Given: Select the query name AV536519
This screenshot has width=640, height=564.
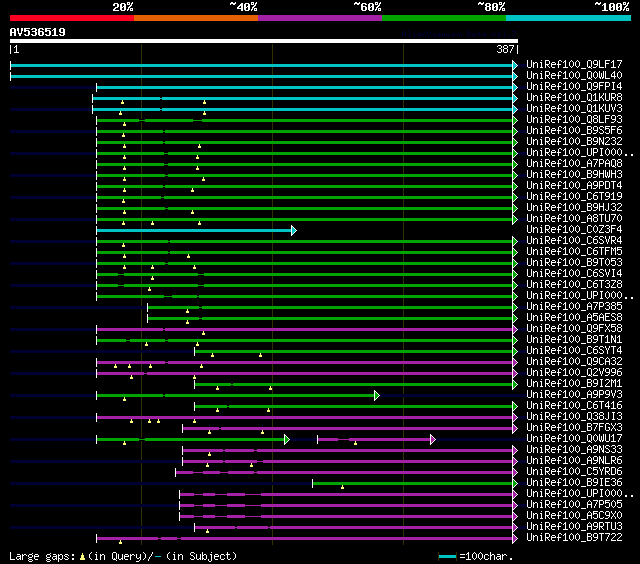Looking at the screenshot, I should [x=38, y=32].
